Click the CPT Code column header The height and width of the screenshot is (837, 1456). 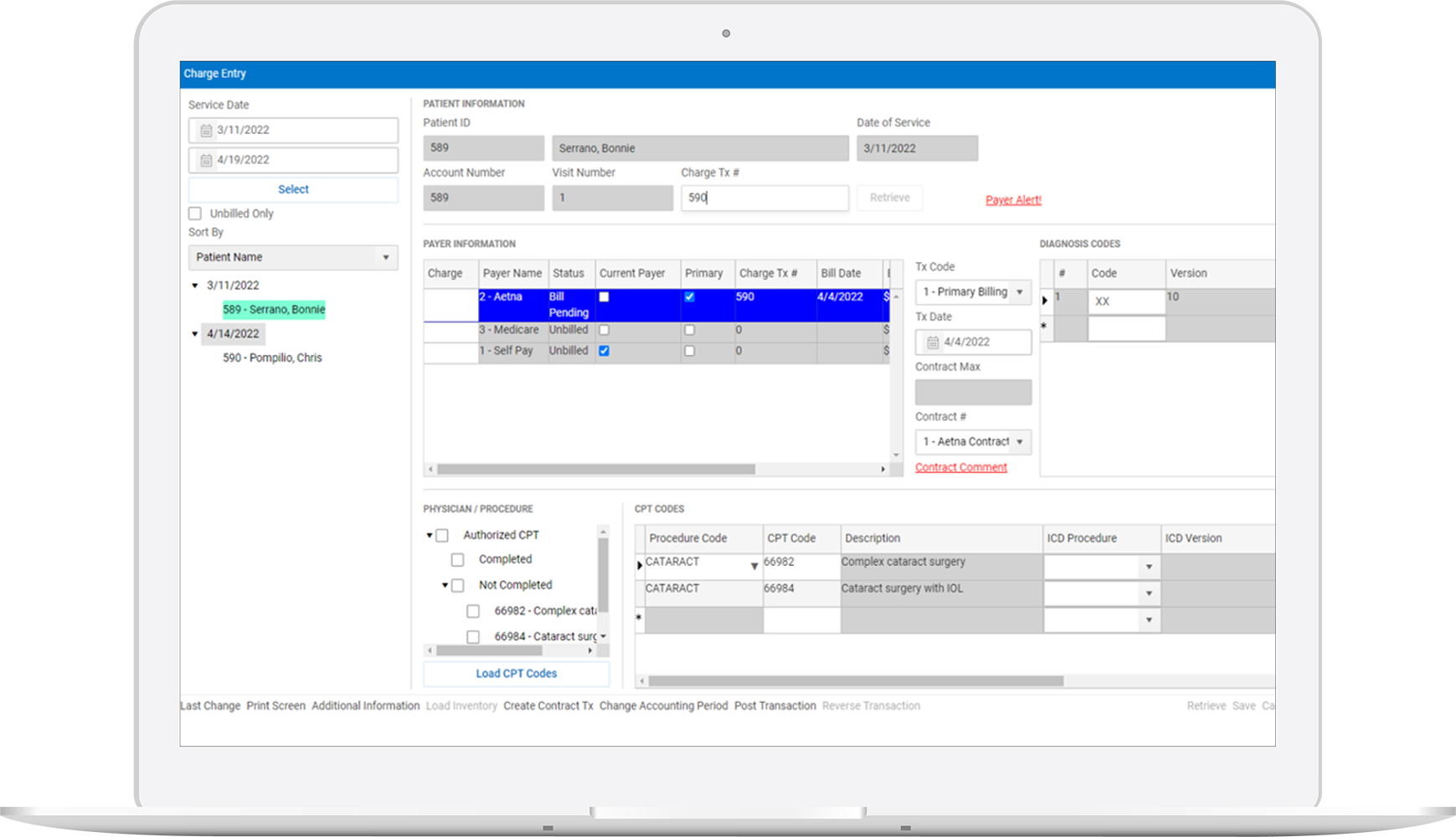coord(800,538)
